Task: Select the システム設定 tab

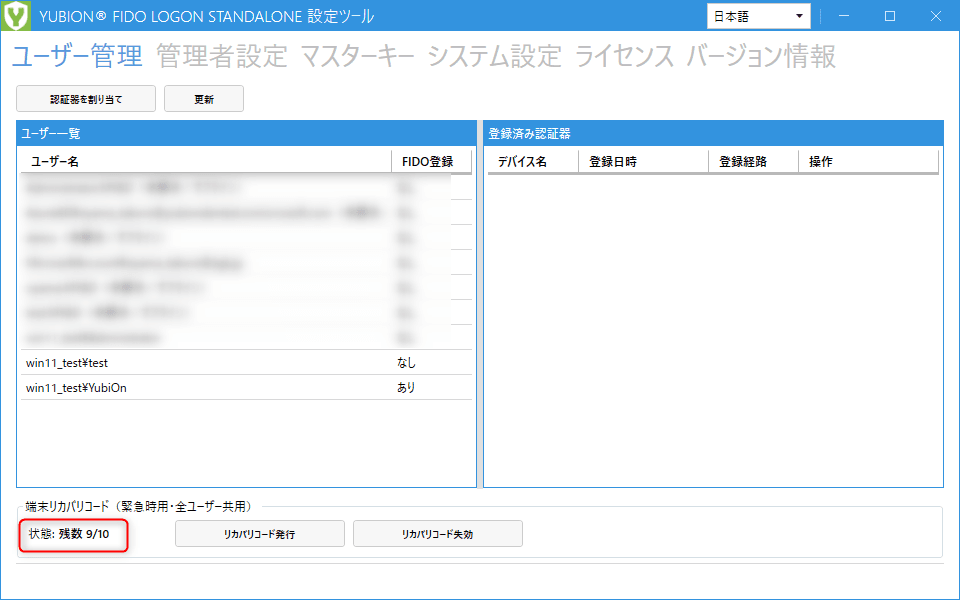Action: pos(495,56)
